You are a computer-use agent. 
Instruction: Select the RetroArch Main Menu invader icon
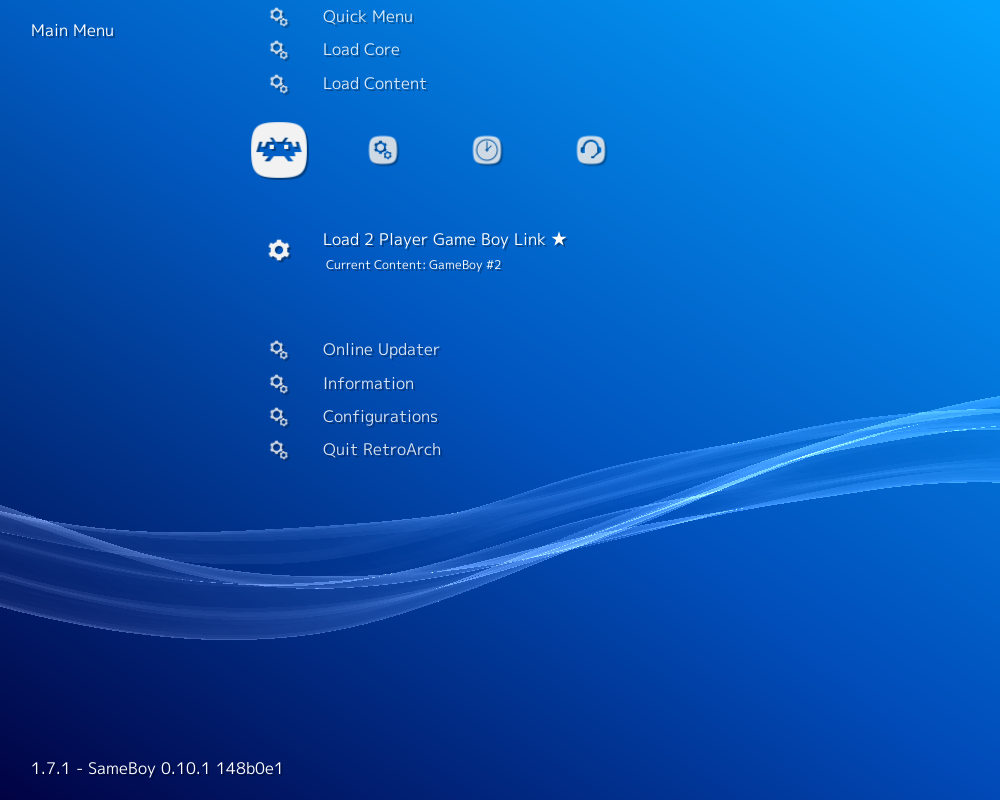pos(279,150)
